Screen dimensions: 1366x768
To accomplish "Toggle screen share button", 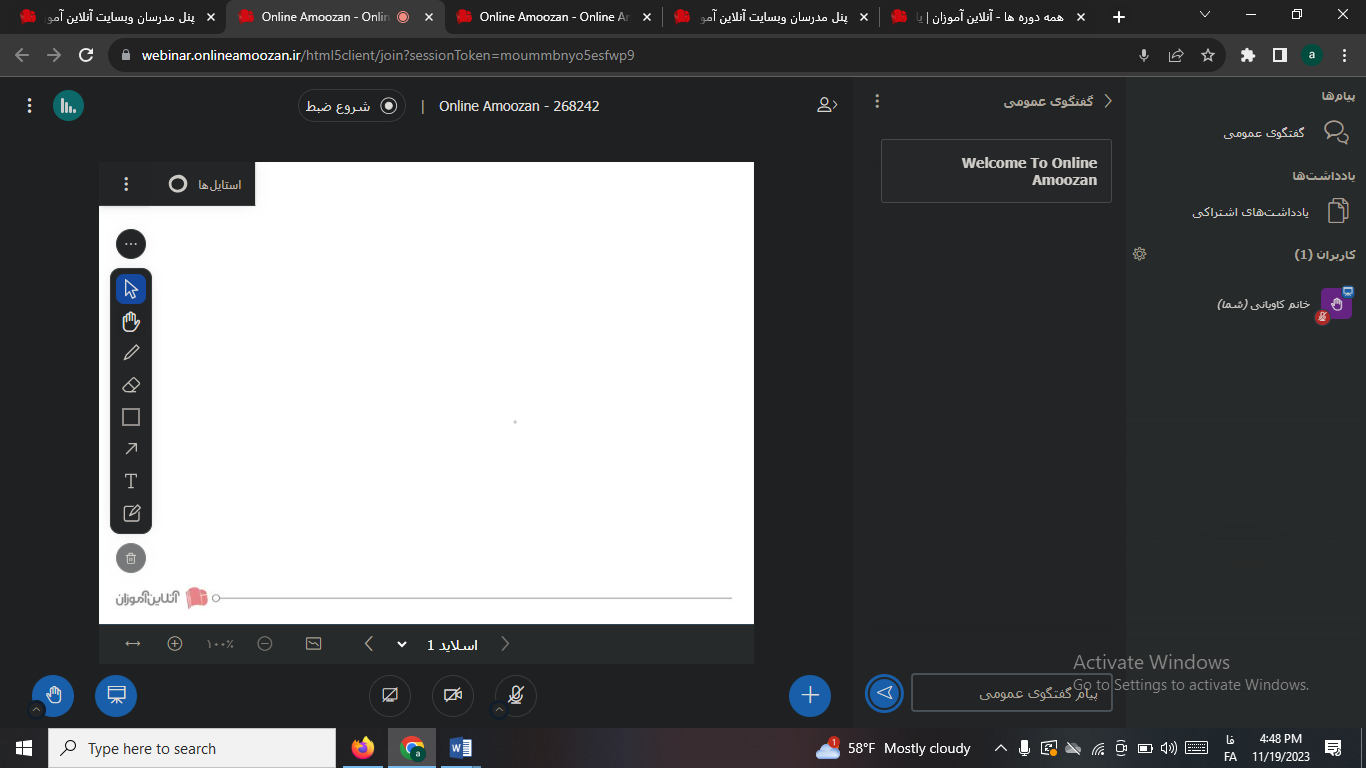I will click(390, 696).
